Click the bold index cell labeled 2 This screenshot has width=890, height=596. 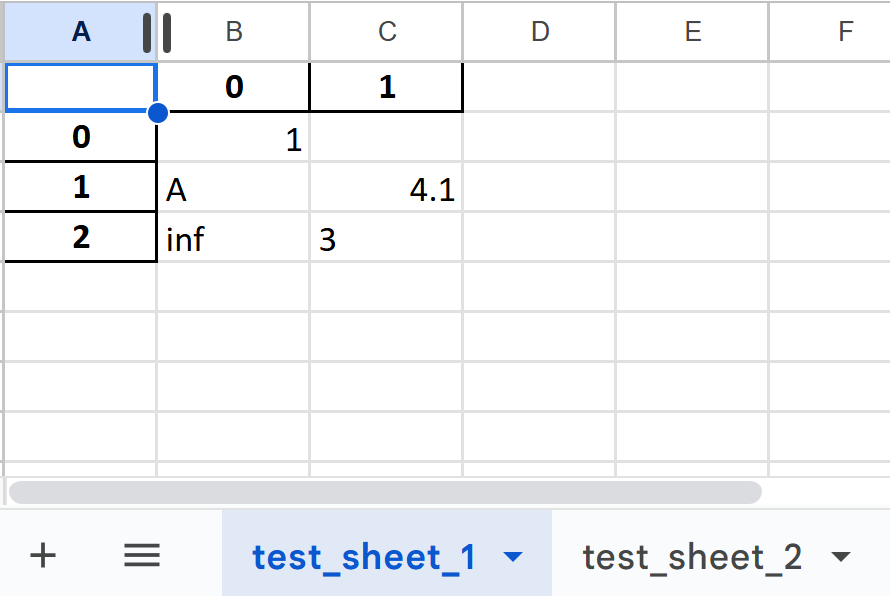pos(81,238)
